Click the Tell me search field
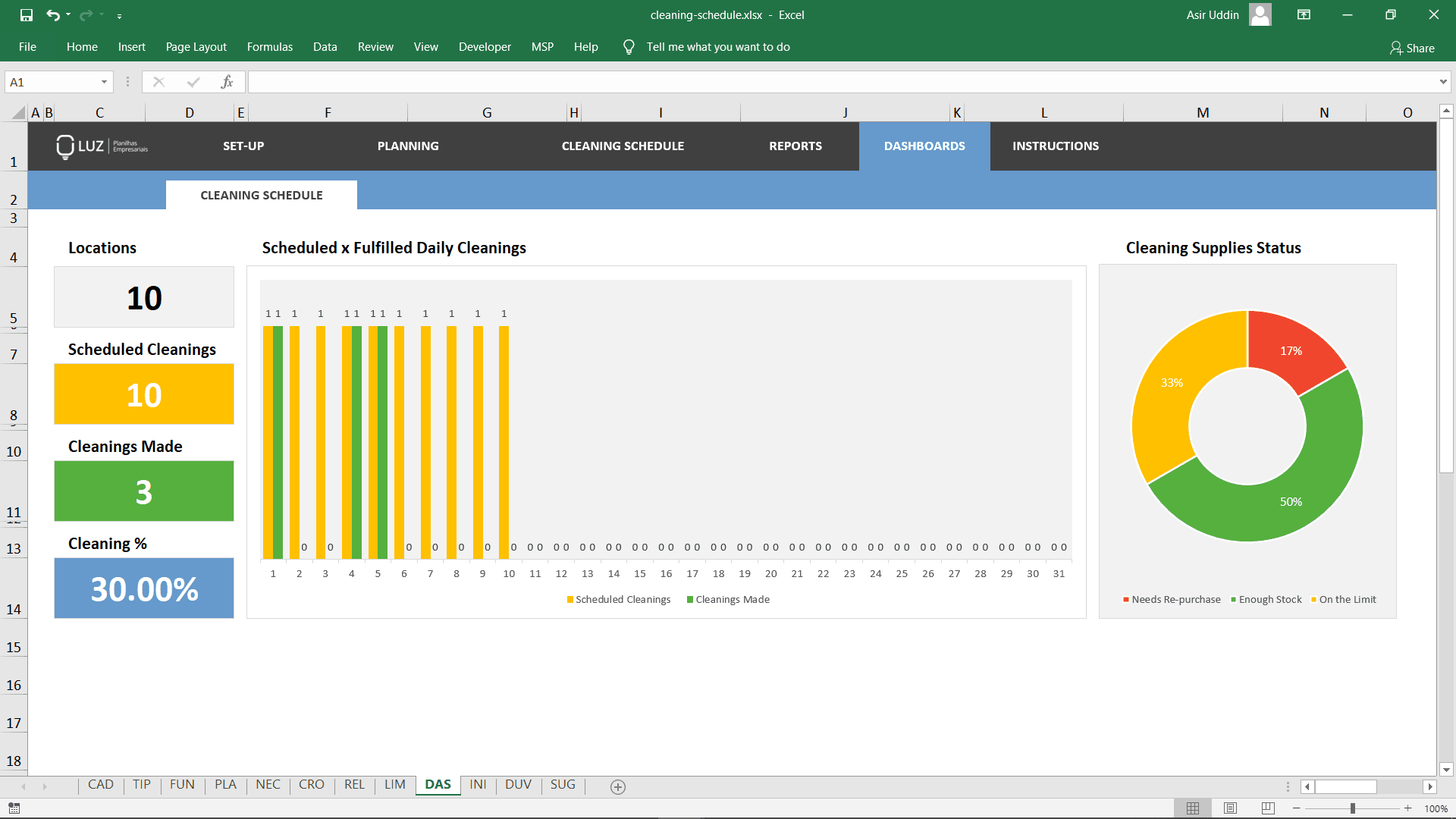The height and width of the screenshot is (819, 1456). point(717,47)
